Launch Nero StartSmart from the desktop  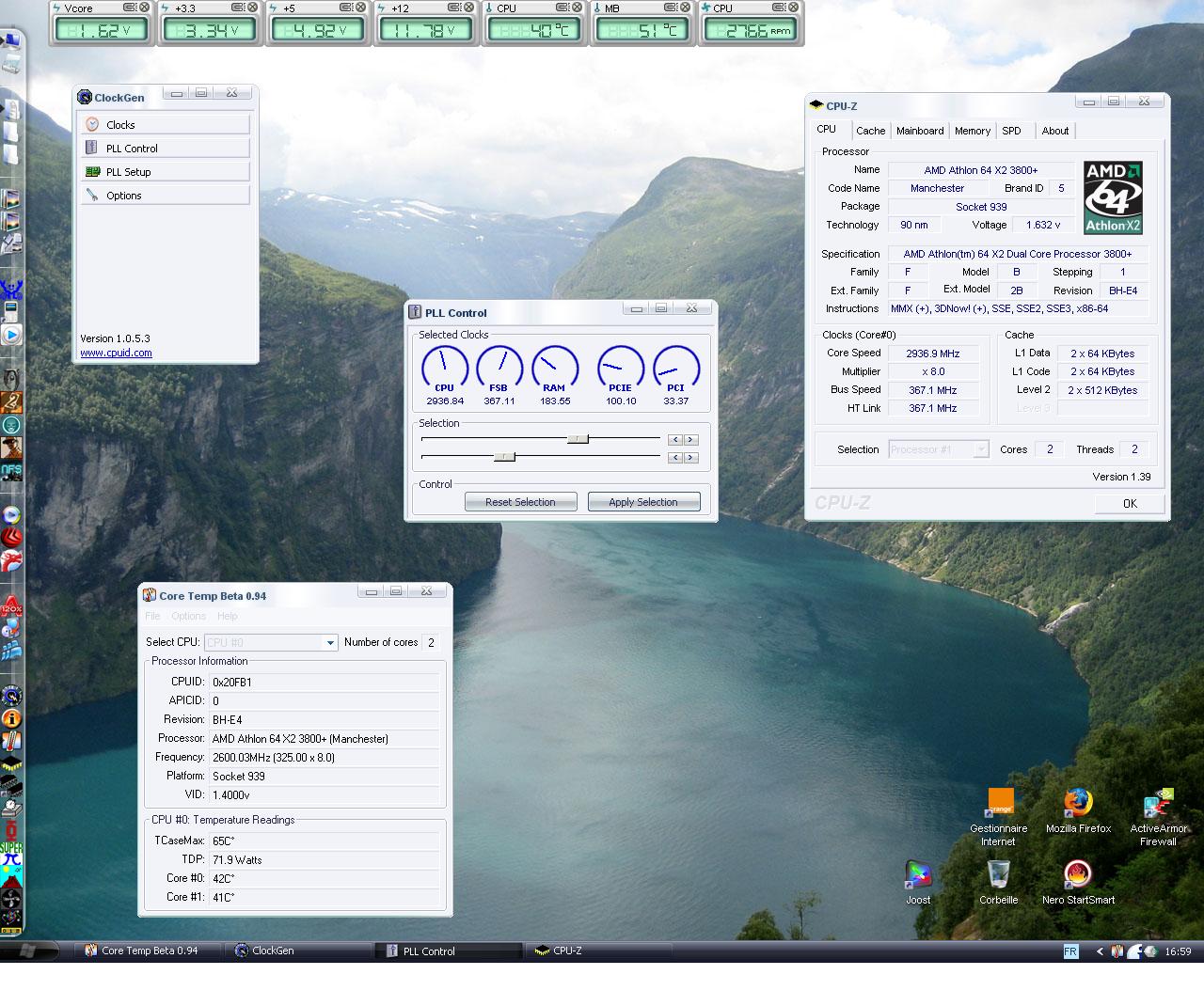point(1078,883)
